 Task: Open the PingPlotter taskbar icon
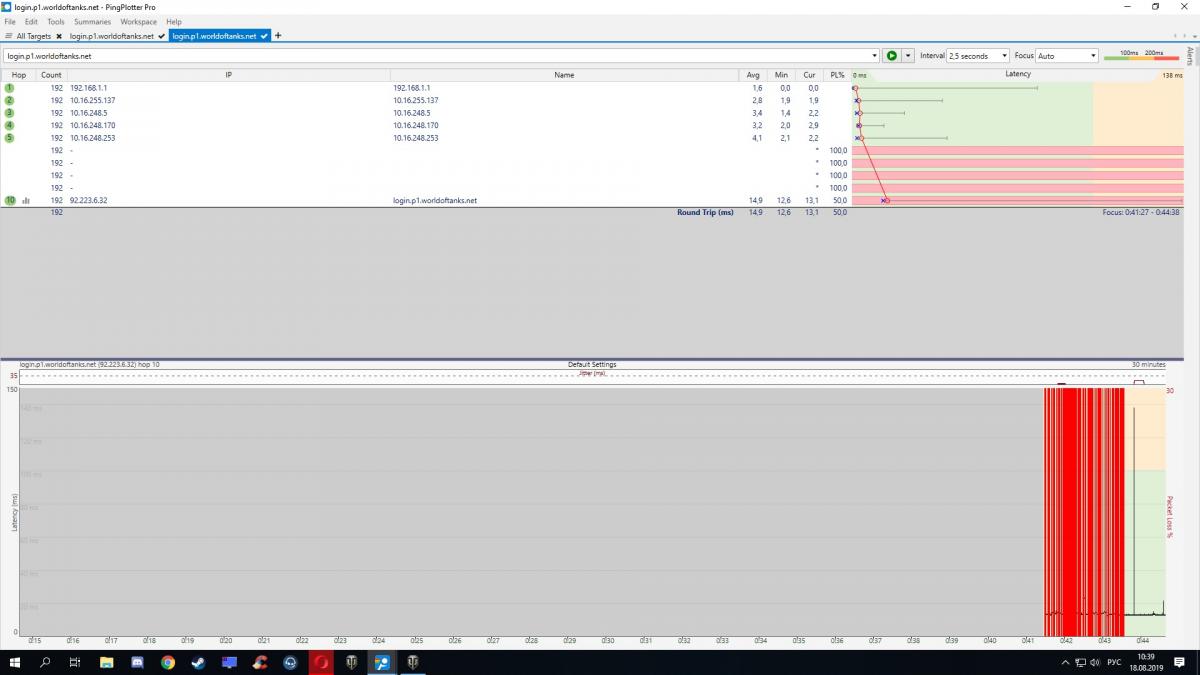coord(381,662)
